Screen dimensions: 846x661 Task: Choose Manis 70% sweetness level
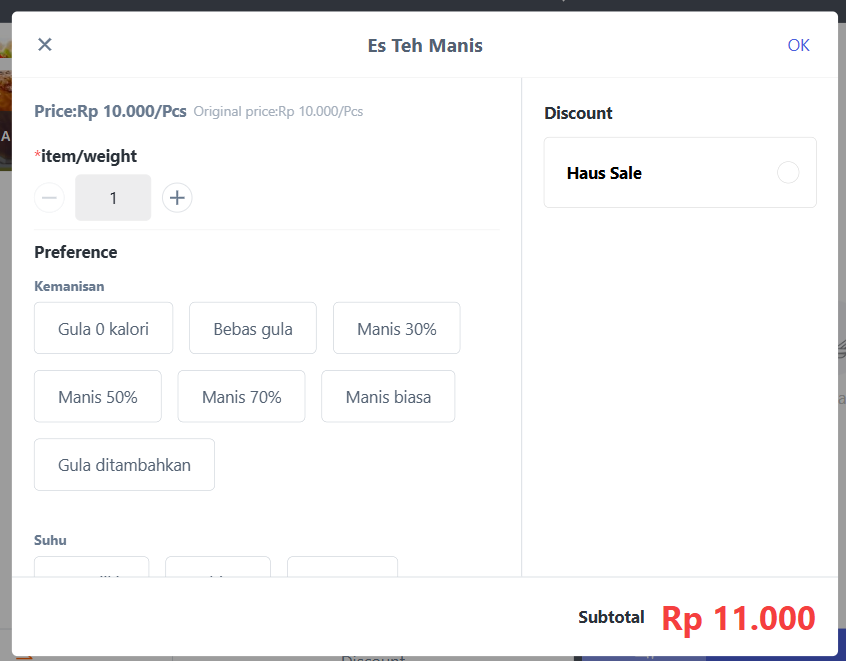tap(241, 396)
